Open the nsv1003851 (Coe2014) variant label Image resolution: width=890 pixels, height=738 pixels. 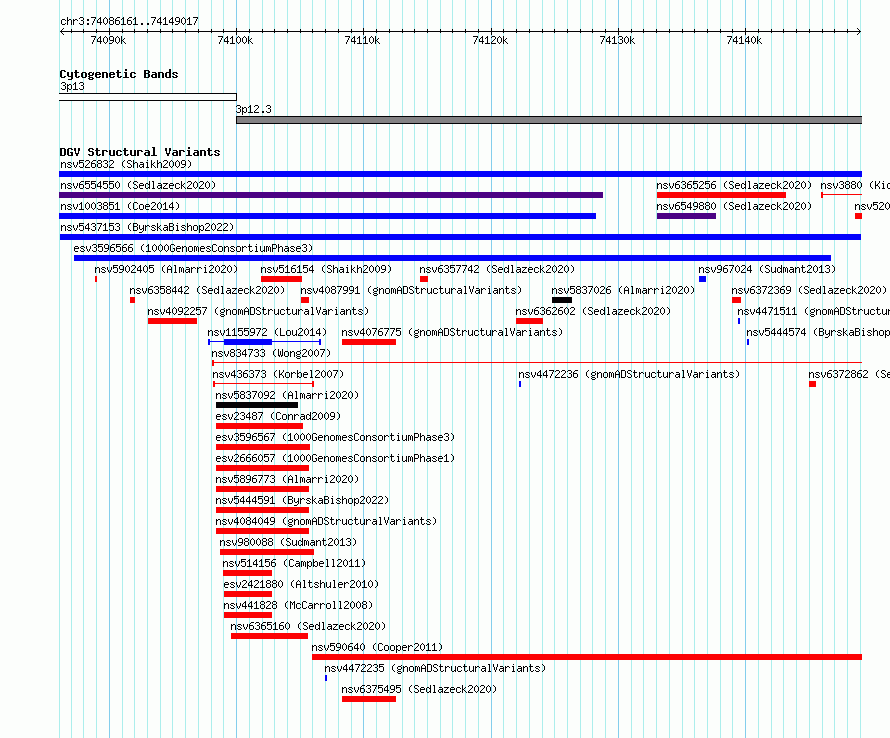[120, 206]
